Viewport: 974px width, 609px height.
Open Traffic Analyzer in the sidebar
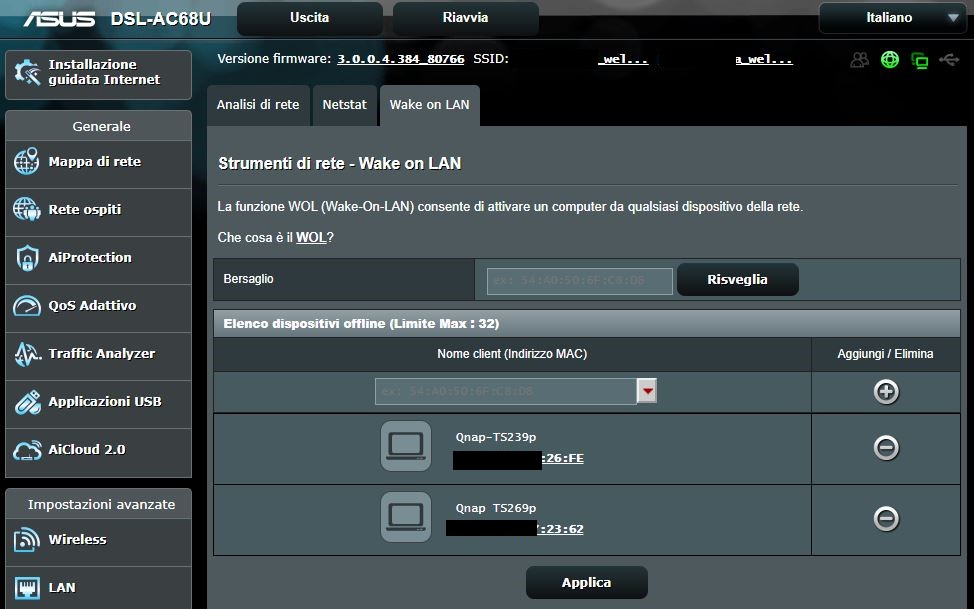101,354
